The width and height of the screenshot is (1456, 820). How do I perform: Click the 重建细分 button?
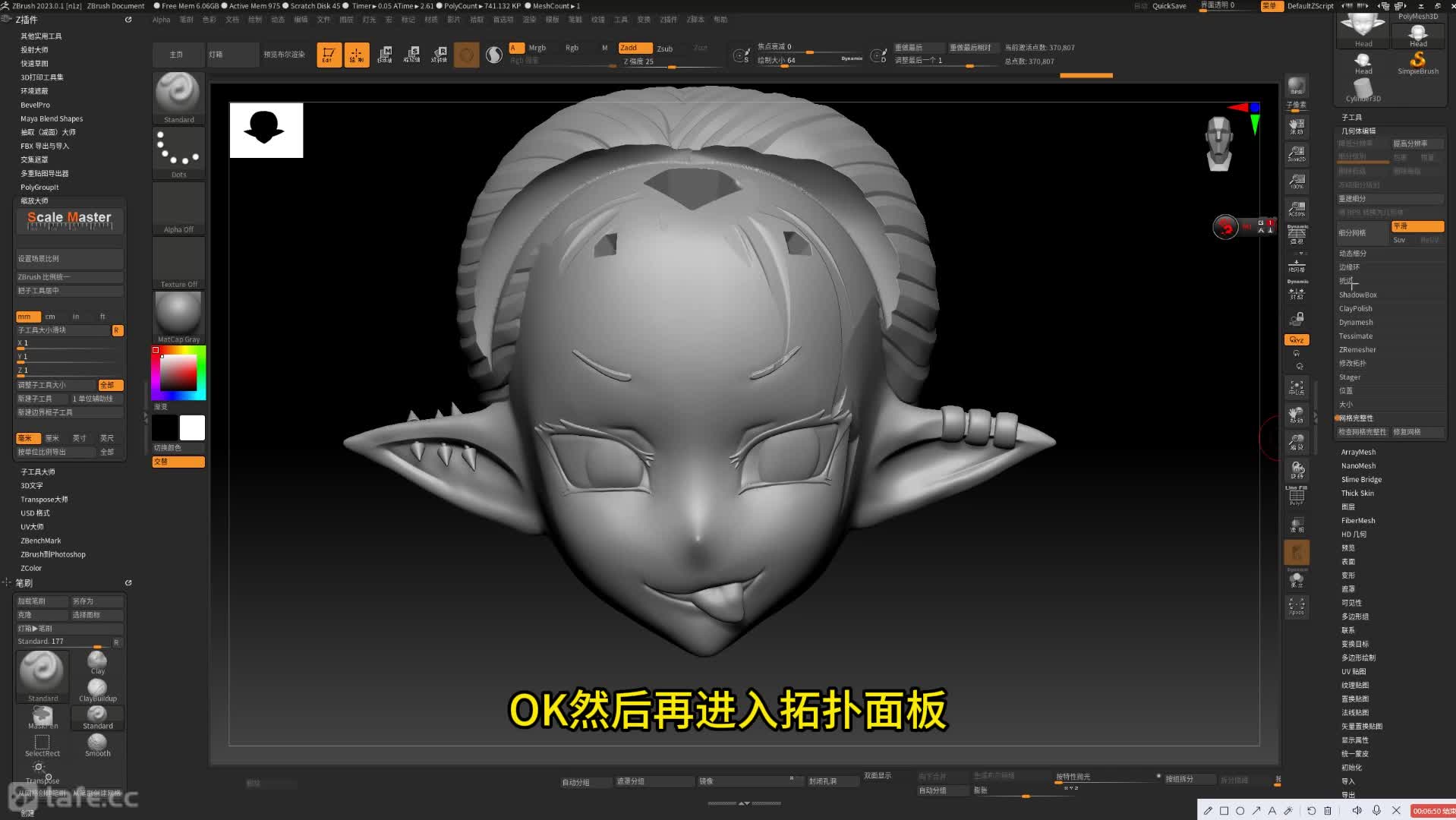click(1390, 199)
